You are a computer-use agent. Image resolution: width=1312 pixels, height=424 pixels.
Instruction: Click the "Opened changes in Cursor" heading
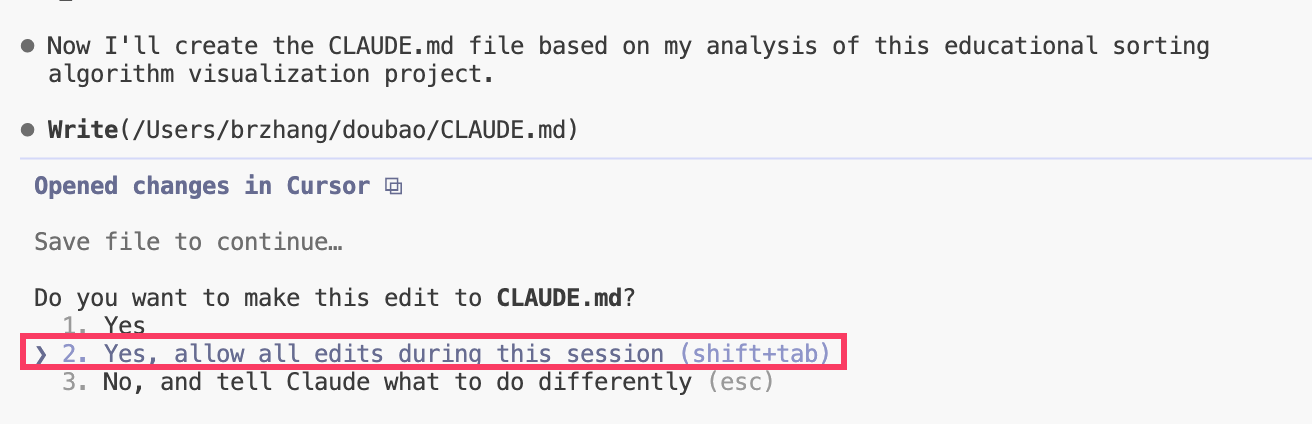(202, 186)
